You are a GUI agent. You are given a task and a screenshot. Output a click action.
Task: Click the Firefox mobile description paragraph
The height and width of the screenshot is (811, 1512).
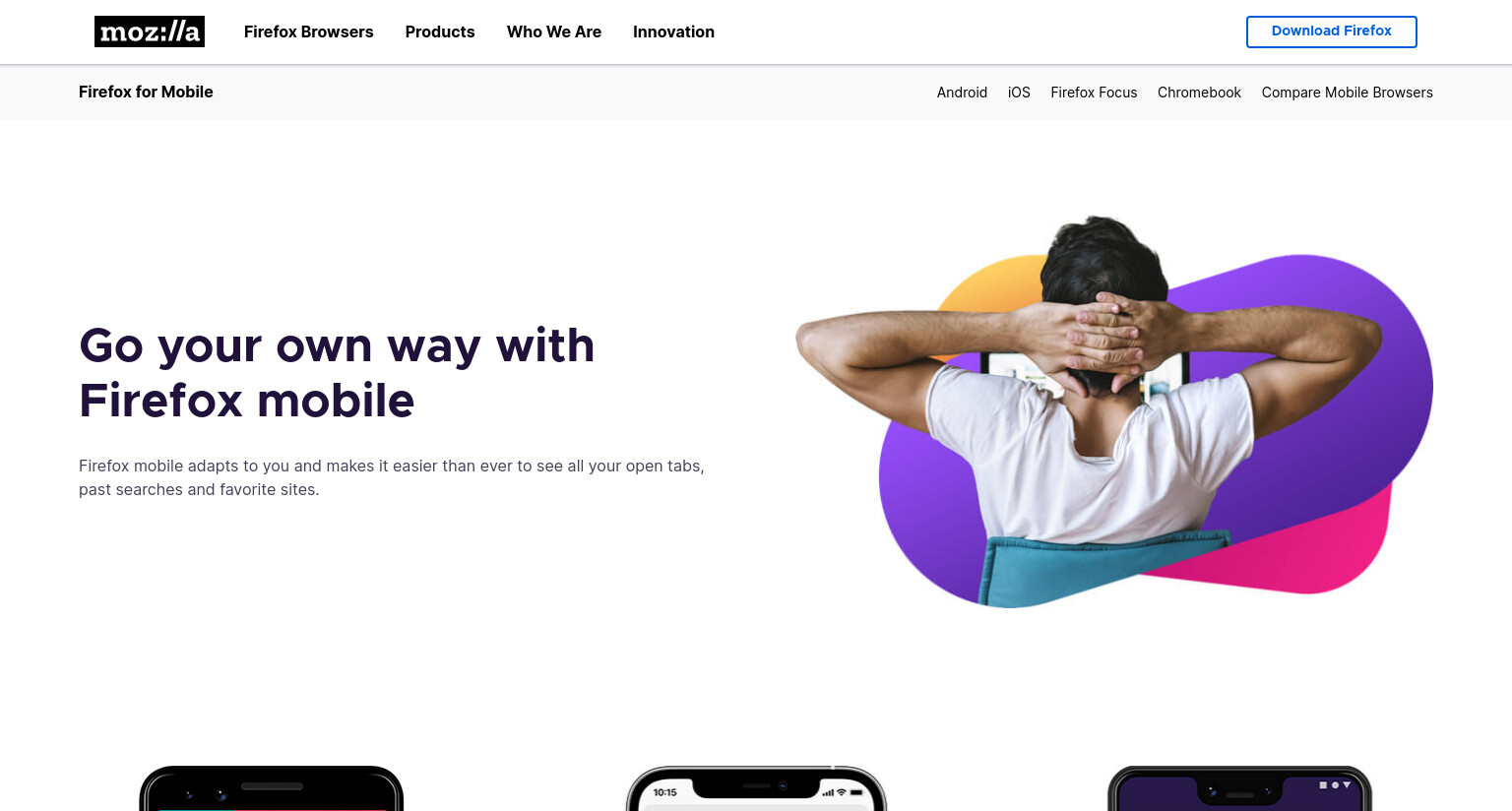tap(392, 477)
